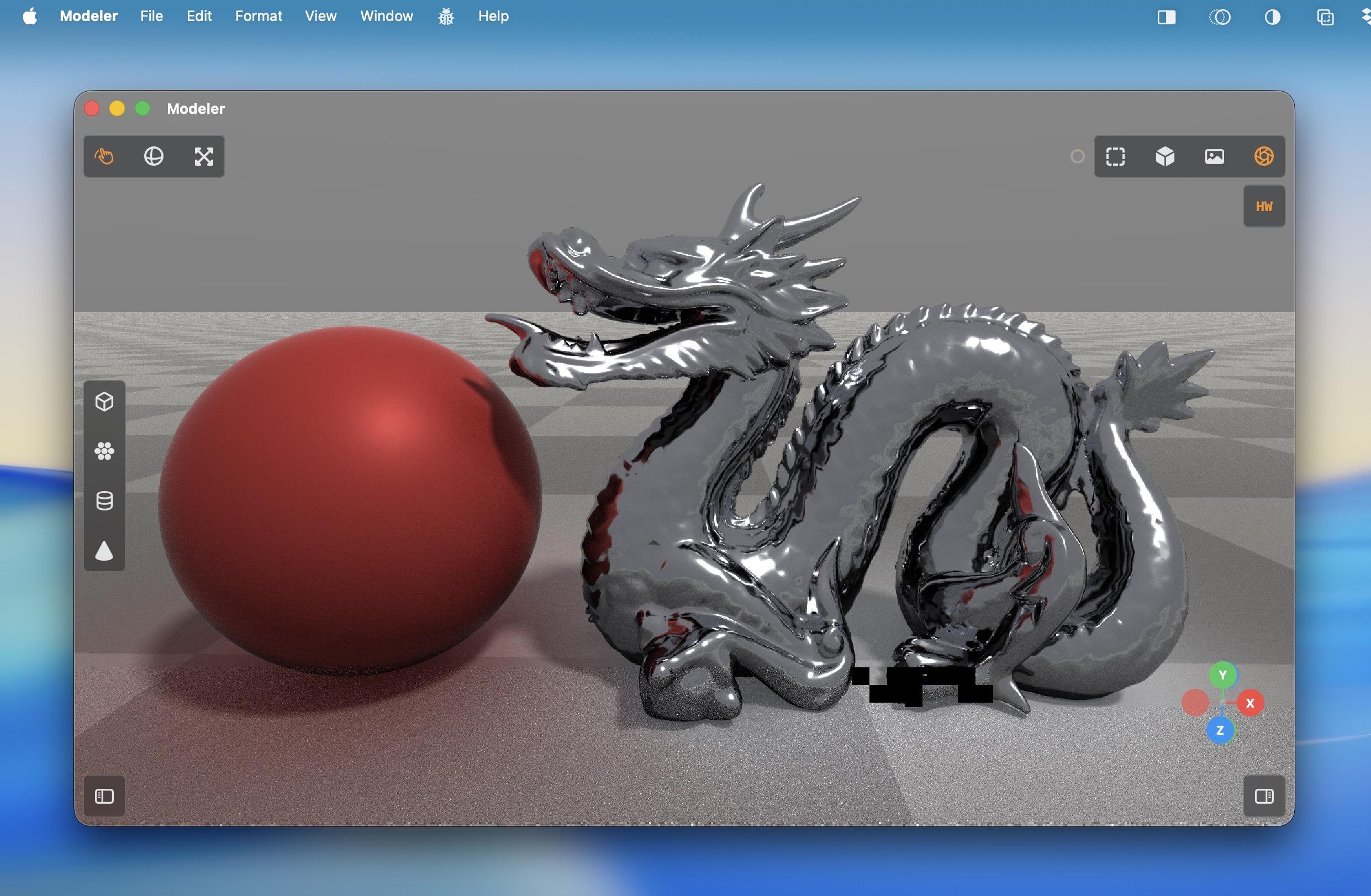
Task: Click the unlabeled negative-X gizmo handle
Action: click(x=1195, y=703)
